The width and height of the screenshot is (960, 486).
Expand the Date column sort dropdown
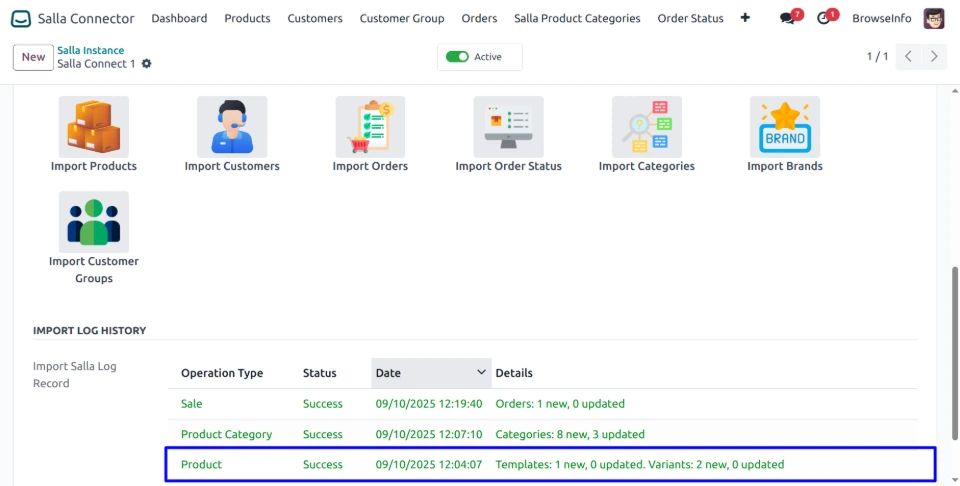point(481,373)
